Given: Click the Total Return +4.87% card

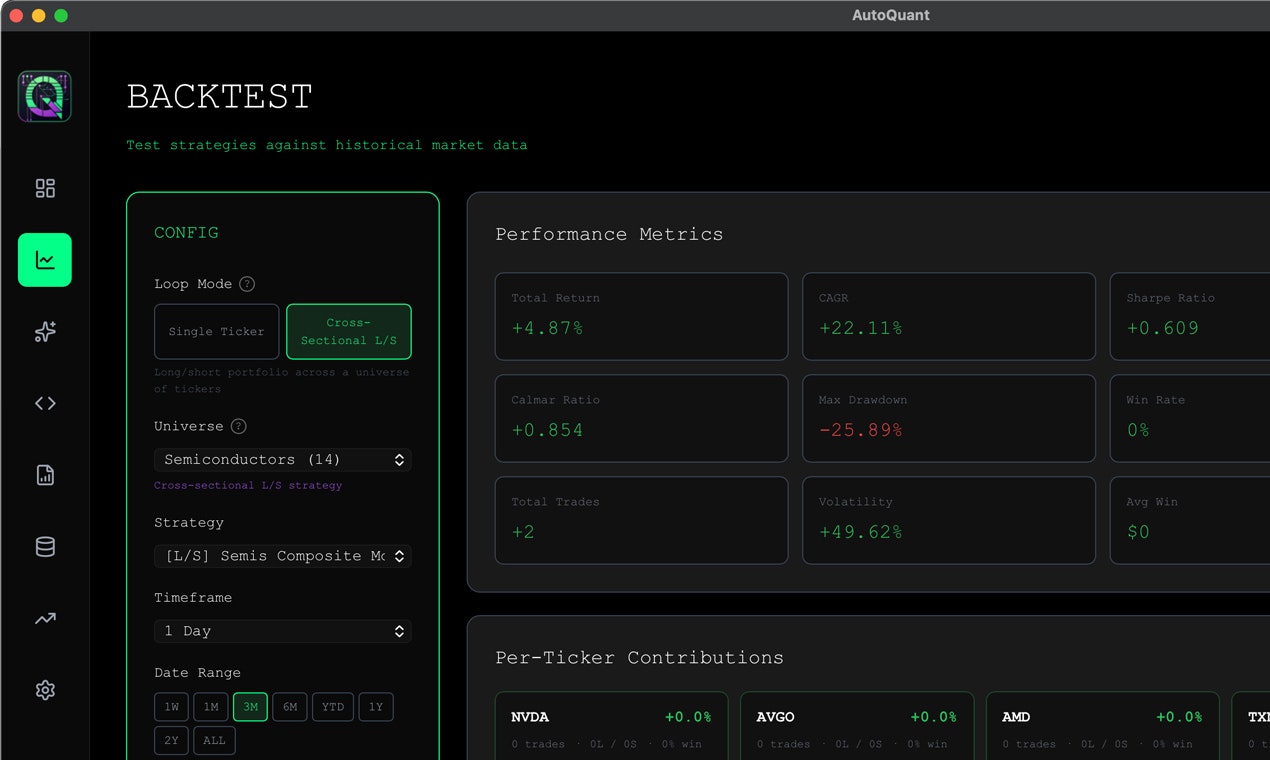Looking at the screenshot, I should [641, 316].
